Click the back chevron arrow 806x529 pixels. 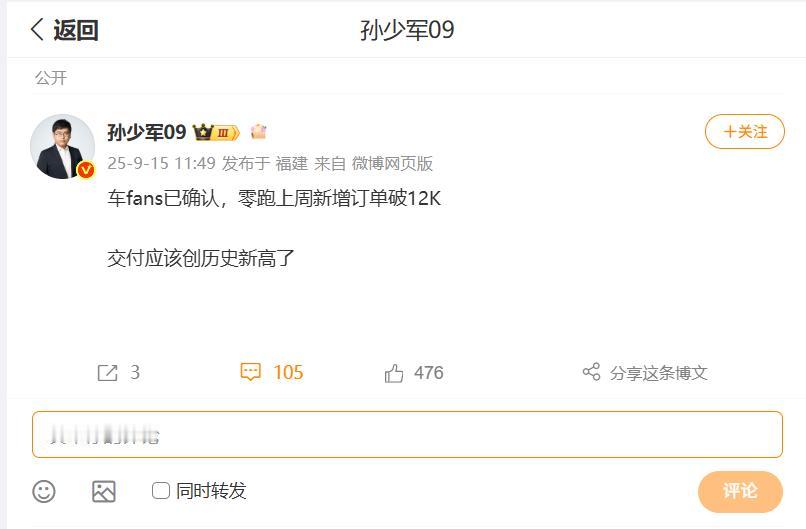tap(37, 29)
